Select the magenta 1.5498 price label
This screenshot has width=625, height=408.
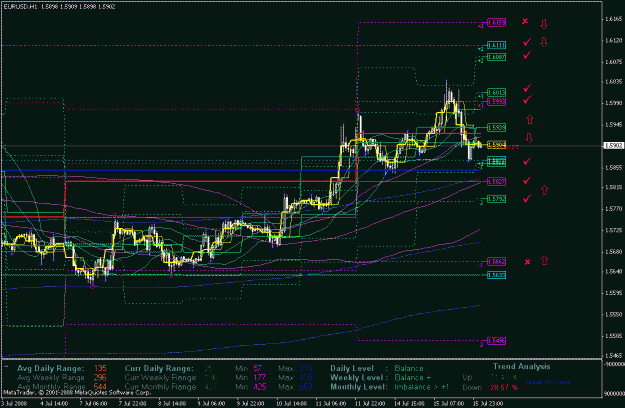click(497, 341)
